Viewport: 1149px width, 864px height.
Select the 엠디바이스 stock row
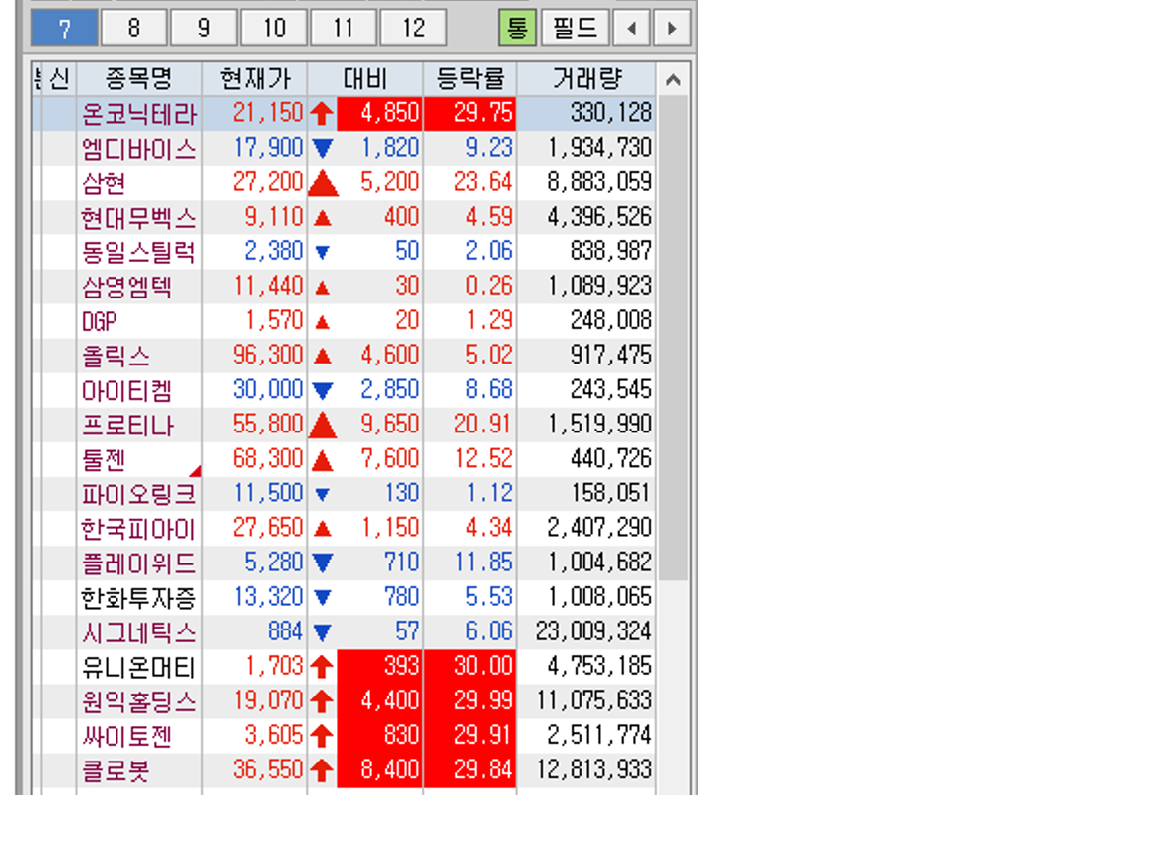click(x=344, y=148)
